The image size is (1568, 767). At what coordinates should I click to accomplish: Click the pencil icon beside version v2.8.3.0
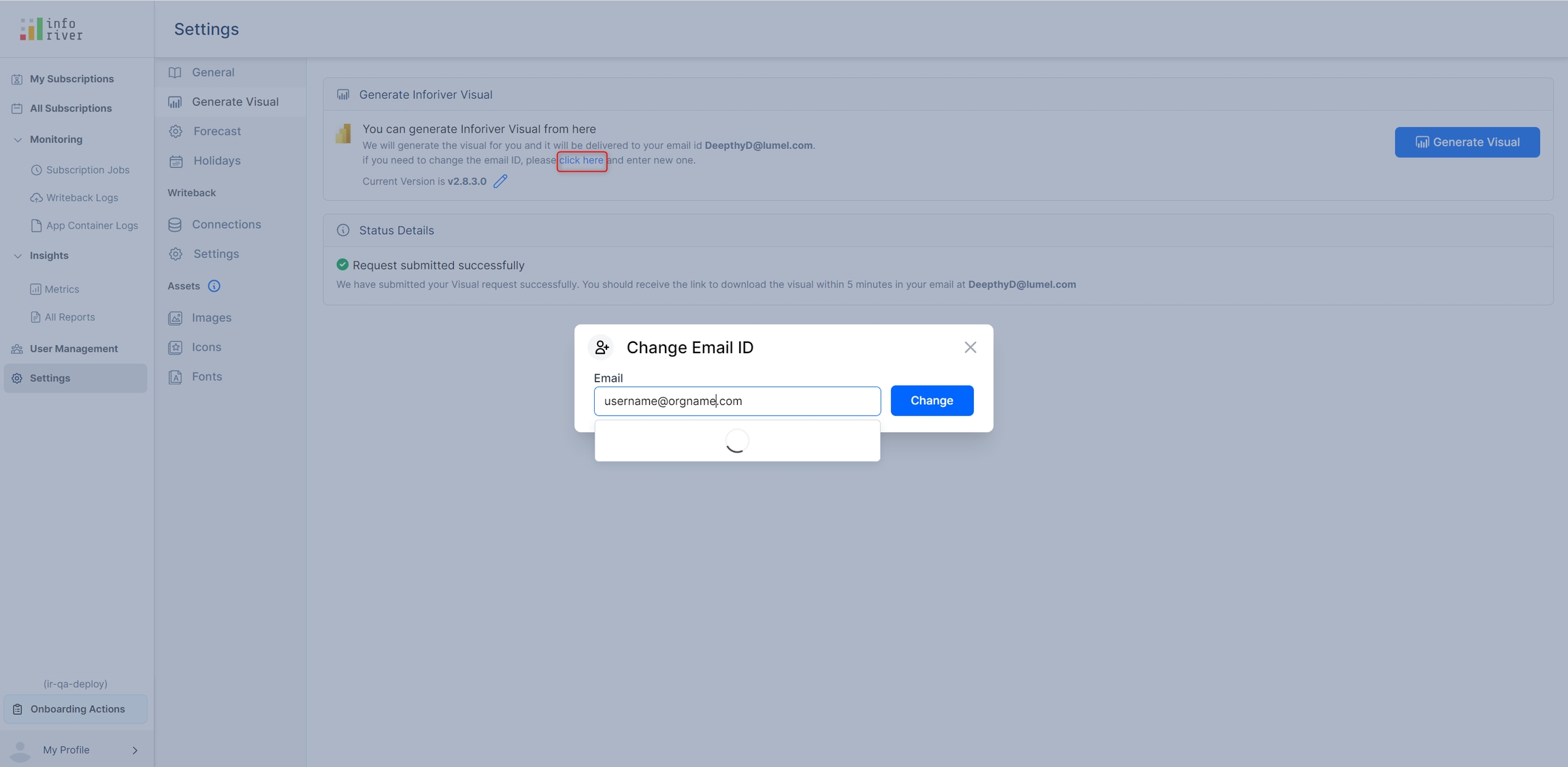(500, 181)
